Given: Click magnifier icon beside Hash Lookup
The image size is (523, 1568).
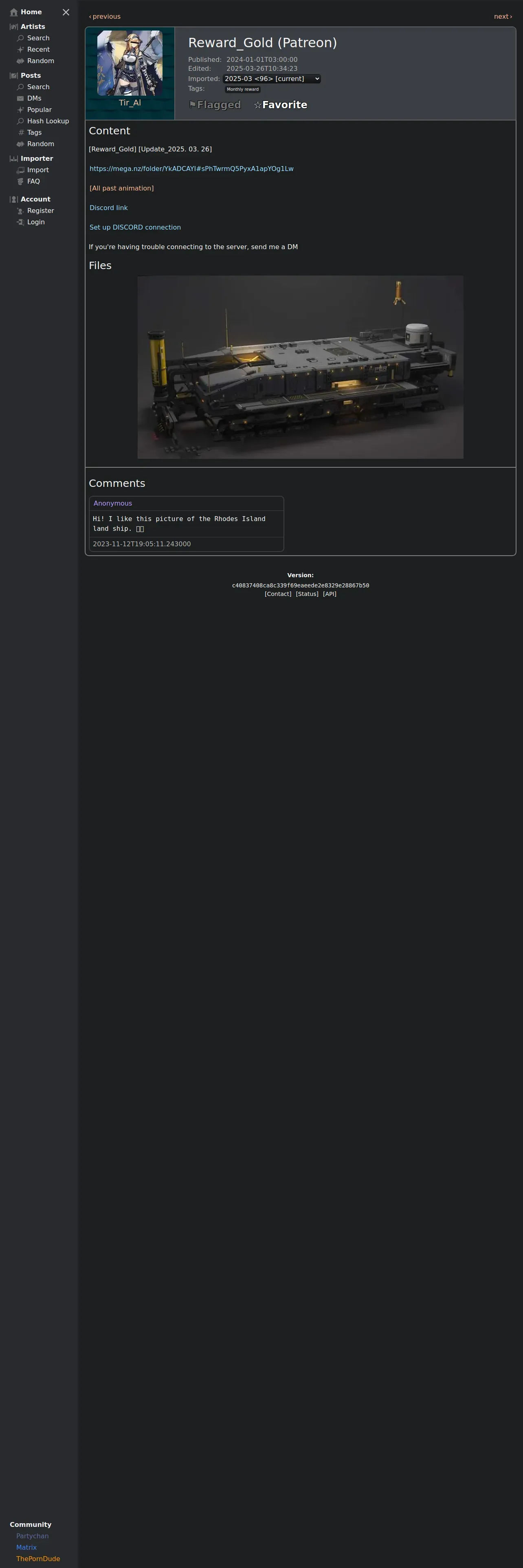Looking at the screenshot, I should pos(21,121).
